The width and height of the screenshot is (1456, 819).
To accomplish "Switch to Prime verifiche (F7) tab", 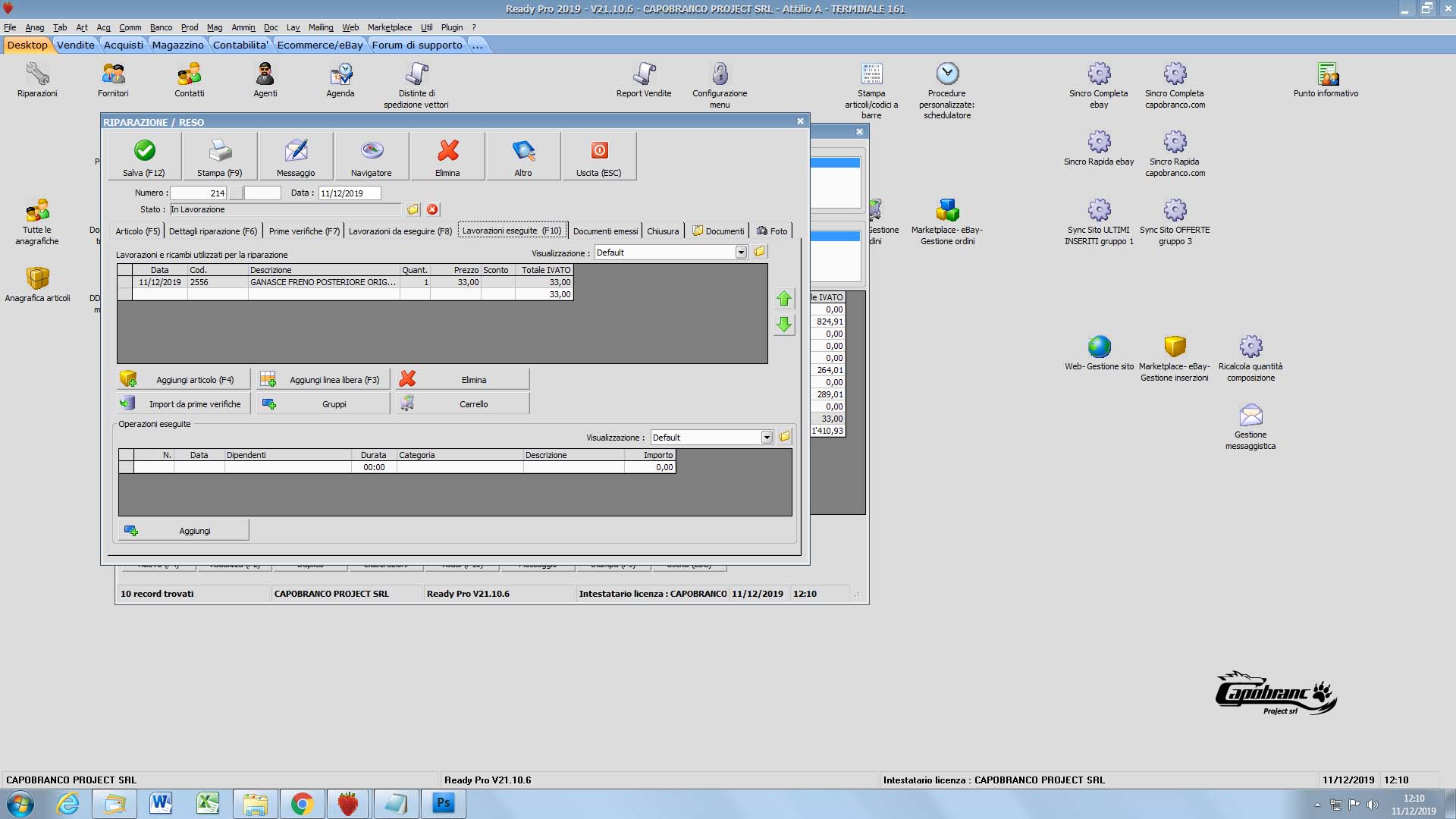I will 304,231.
